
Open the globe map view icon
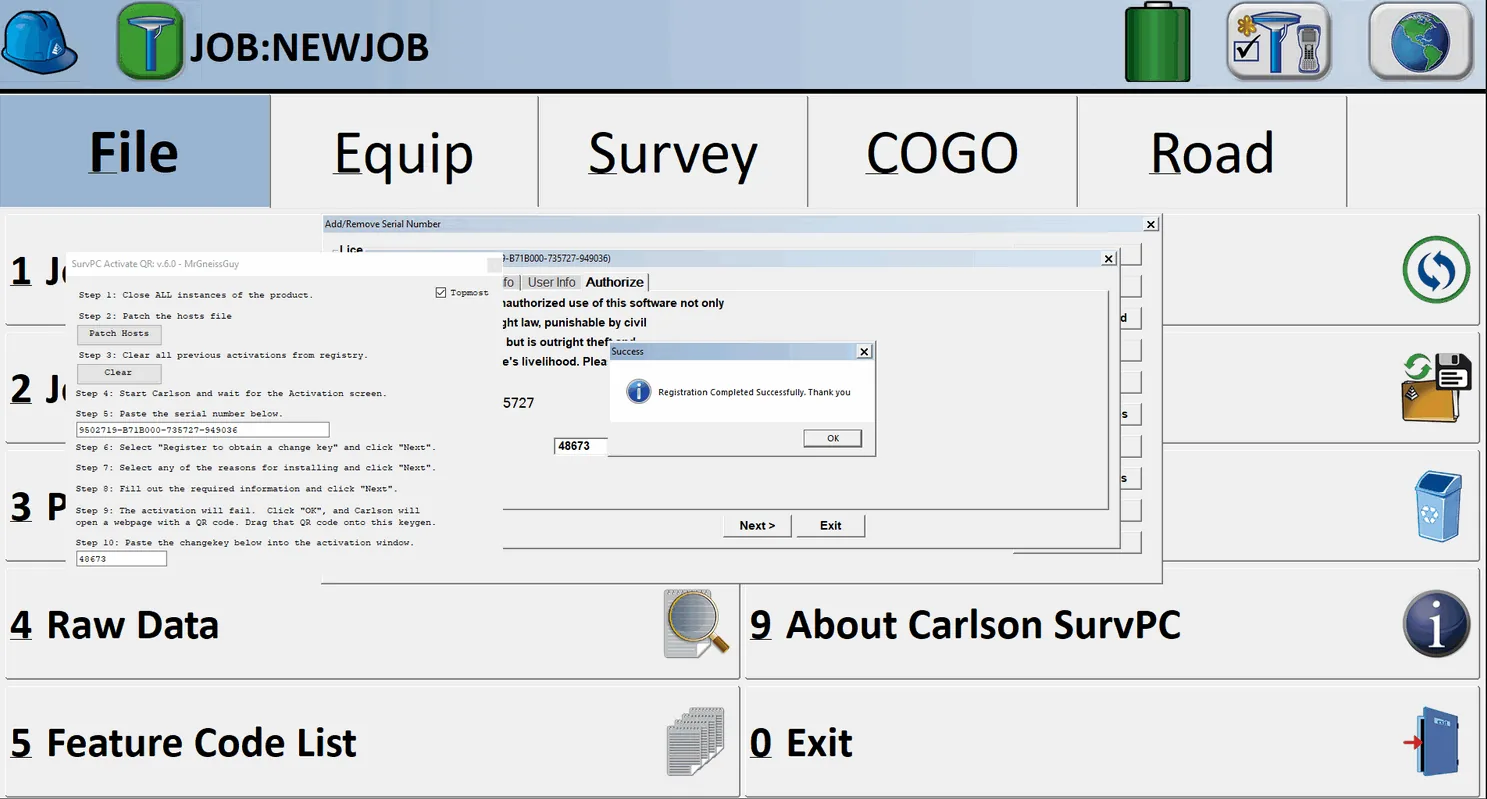point(1420,41)
